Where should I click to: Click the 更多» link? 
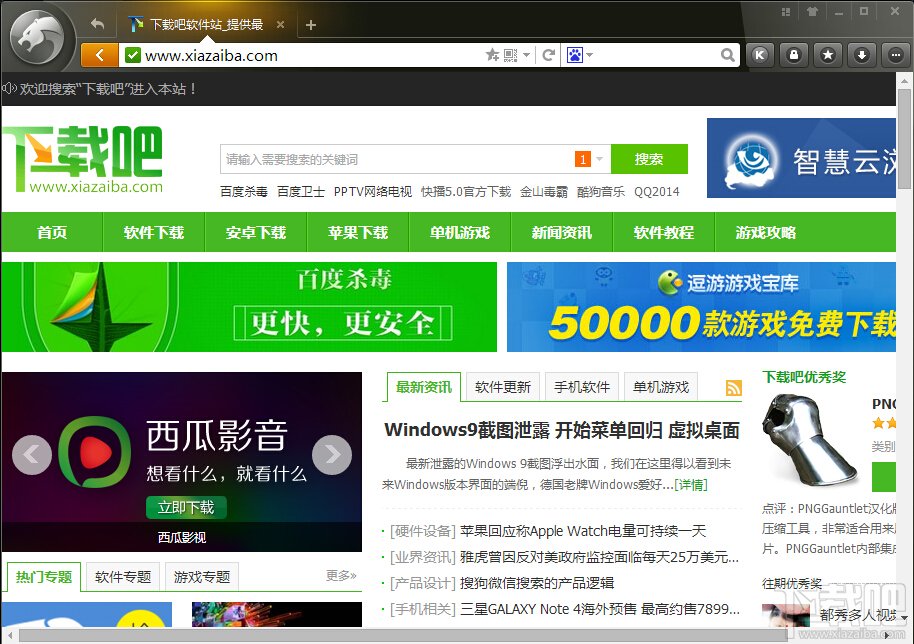(341, 576)
